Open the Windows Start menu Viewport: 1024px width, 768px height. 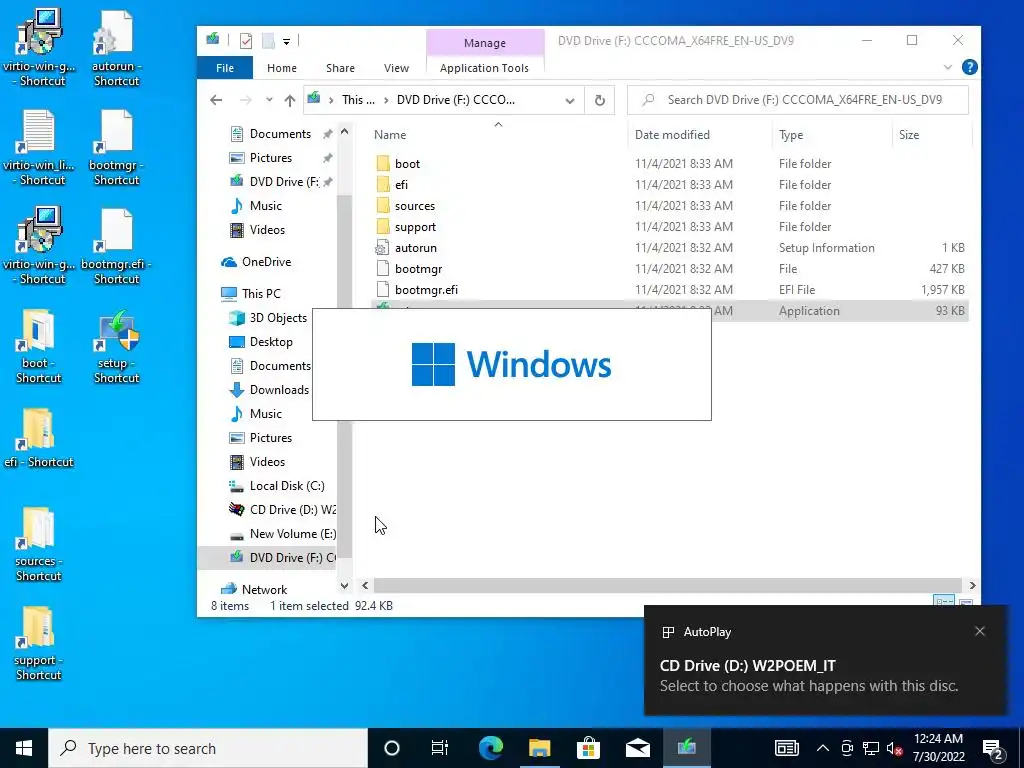[24, 748]
